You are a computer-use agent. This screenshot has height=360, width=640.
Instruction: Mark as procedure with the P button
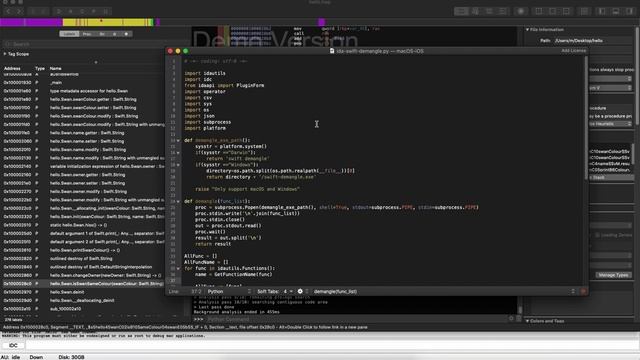click(93, 11)
